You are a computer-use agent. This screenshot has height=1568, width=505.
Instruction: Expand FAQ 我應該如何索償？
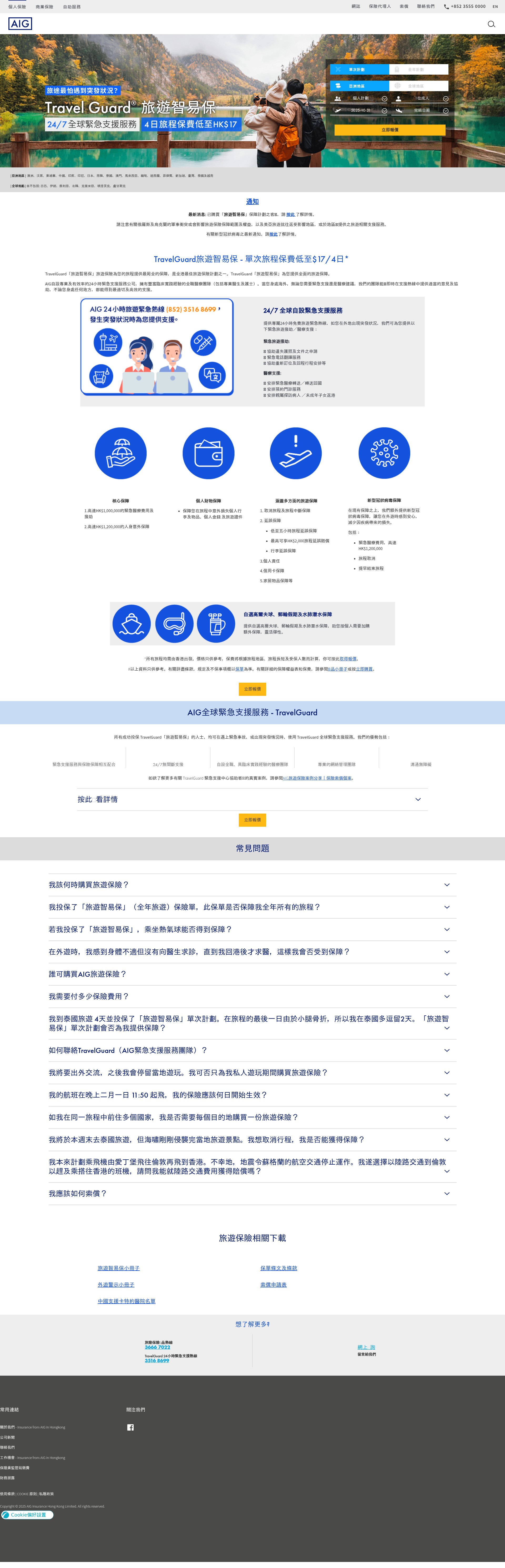[252, 1194]
